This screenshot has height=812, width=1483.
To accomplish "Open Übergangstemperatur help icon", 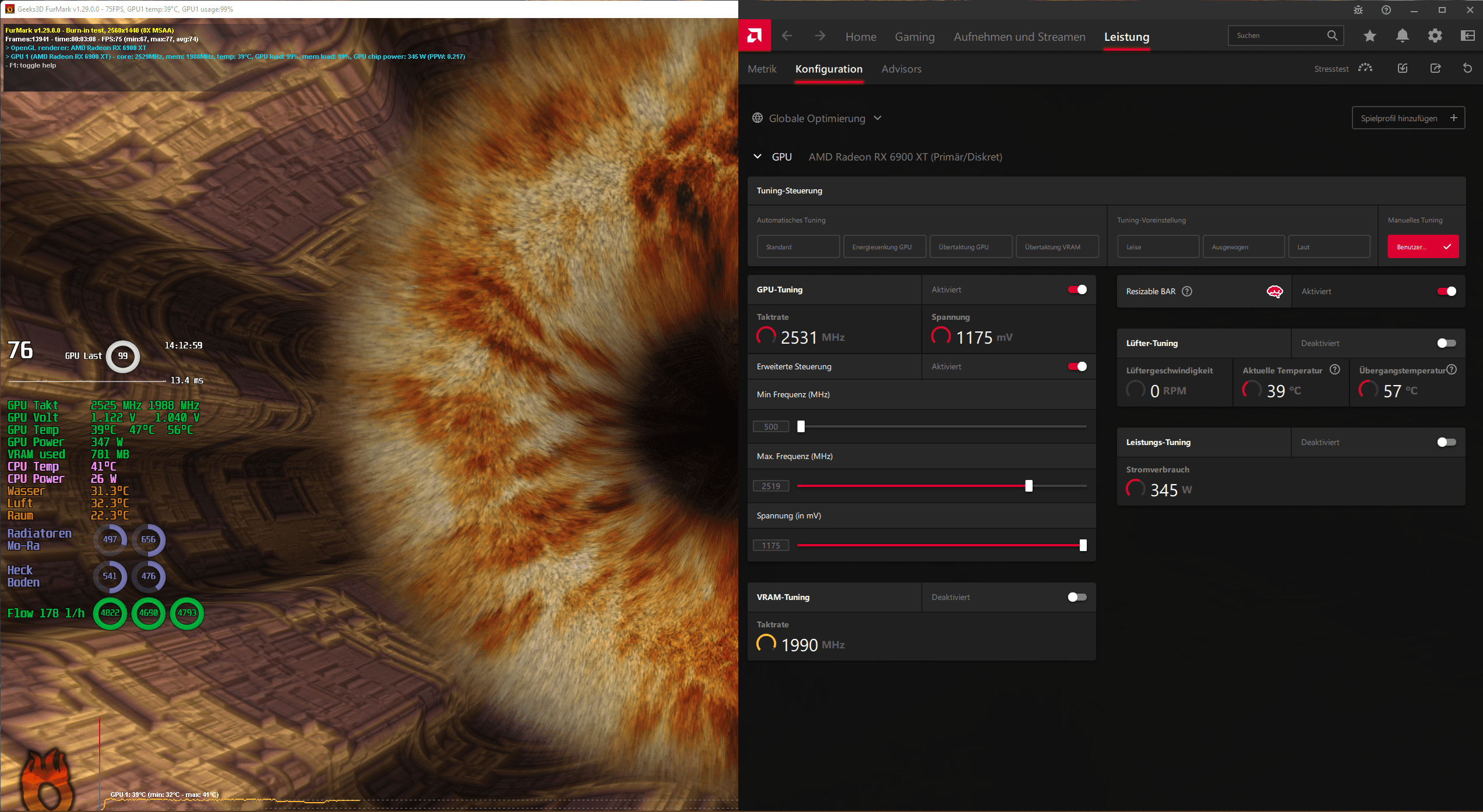I will point(1452,369).
